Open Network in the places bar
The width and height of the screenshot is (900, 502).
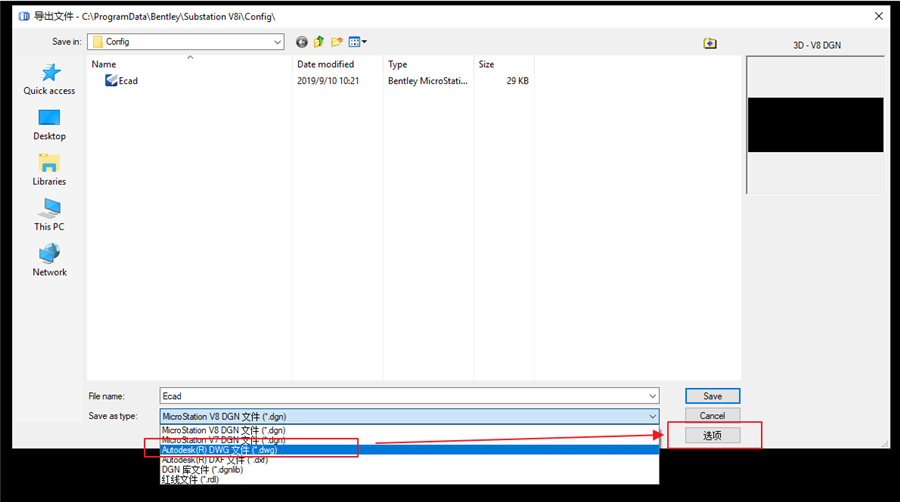coord(49,260)
